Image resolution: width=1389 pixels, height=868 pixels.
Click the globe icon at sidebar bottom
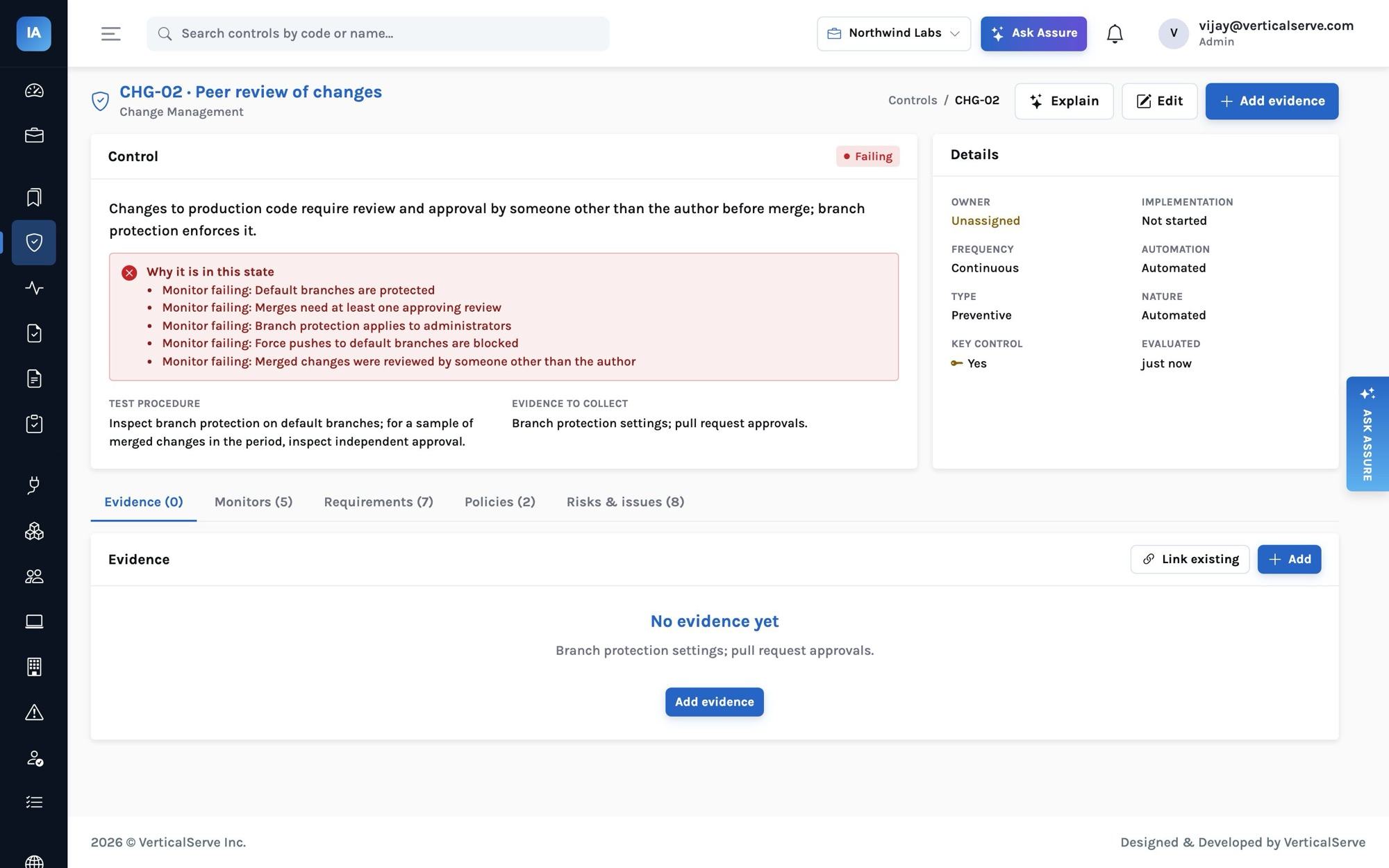(x=34, y=861)
